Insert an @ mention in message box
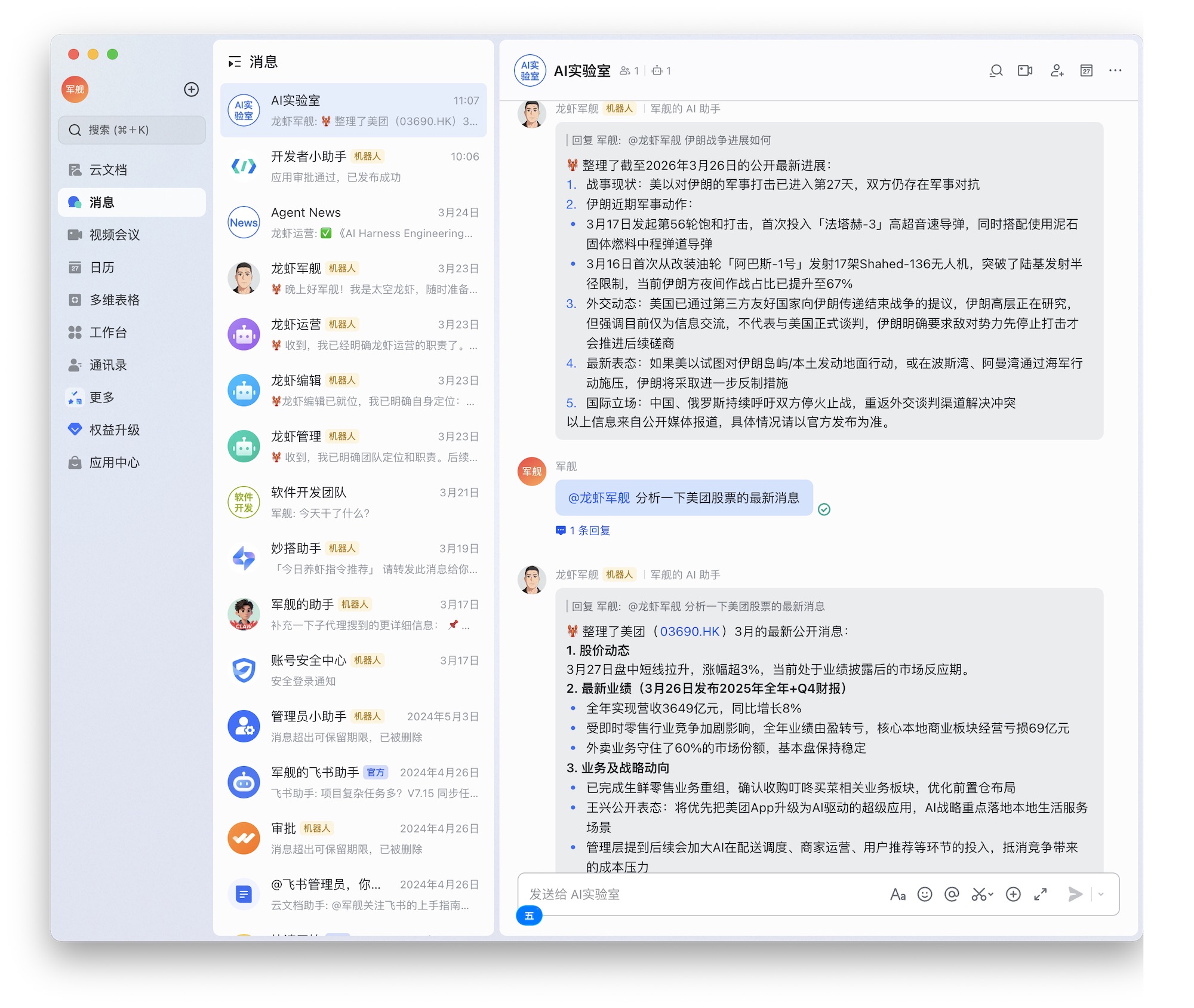The height and width of the screenshot is (1008, 1194). tap(952, 894)
